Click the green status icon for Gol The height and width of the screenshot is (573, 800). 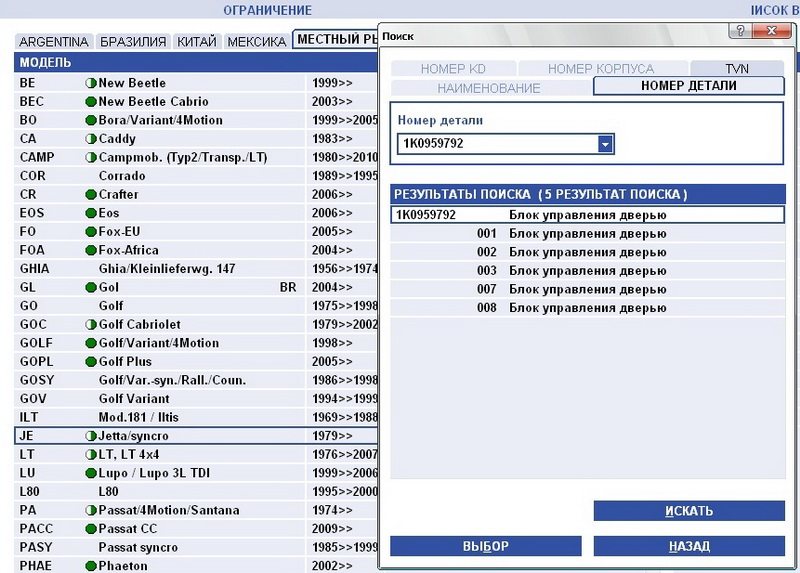click(x=91, y=287)
